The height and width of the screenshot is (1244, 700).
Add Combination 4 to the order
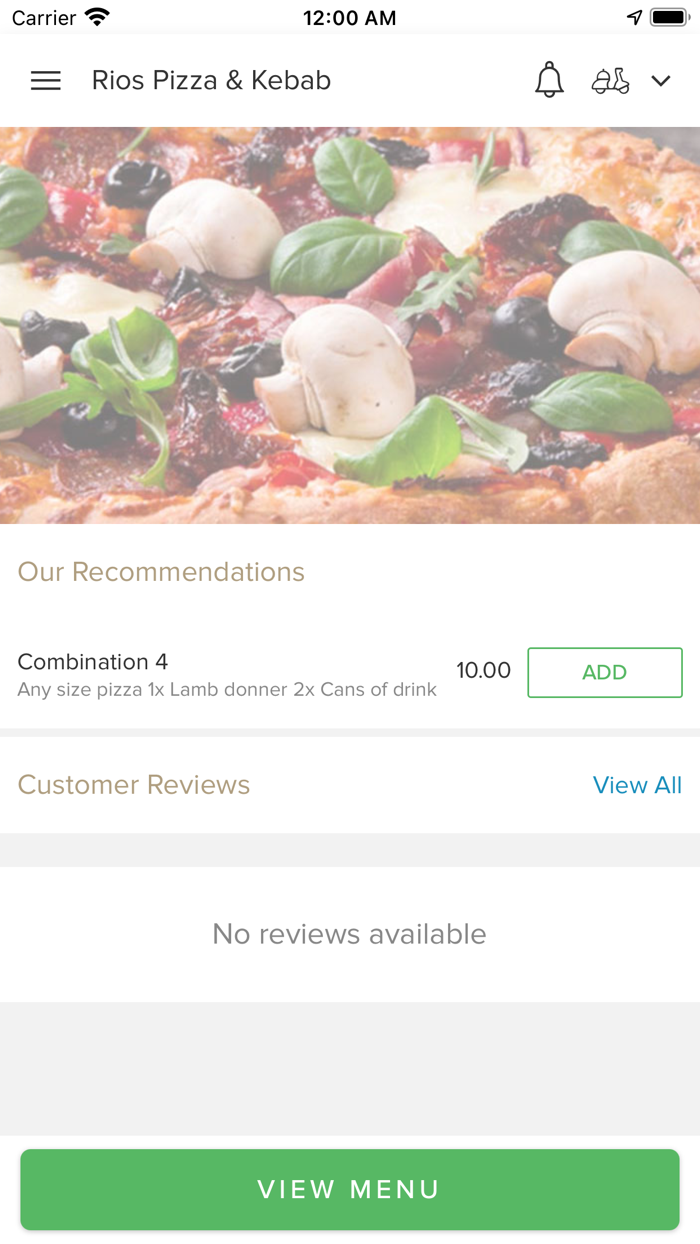coord(604,672)
